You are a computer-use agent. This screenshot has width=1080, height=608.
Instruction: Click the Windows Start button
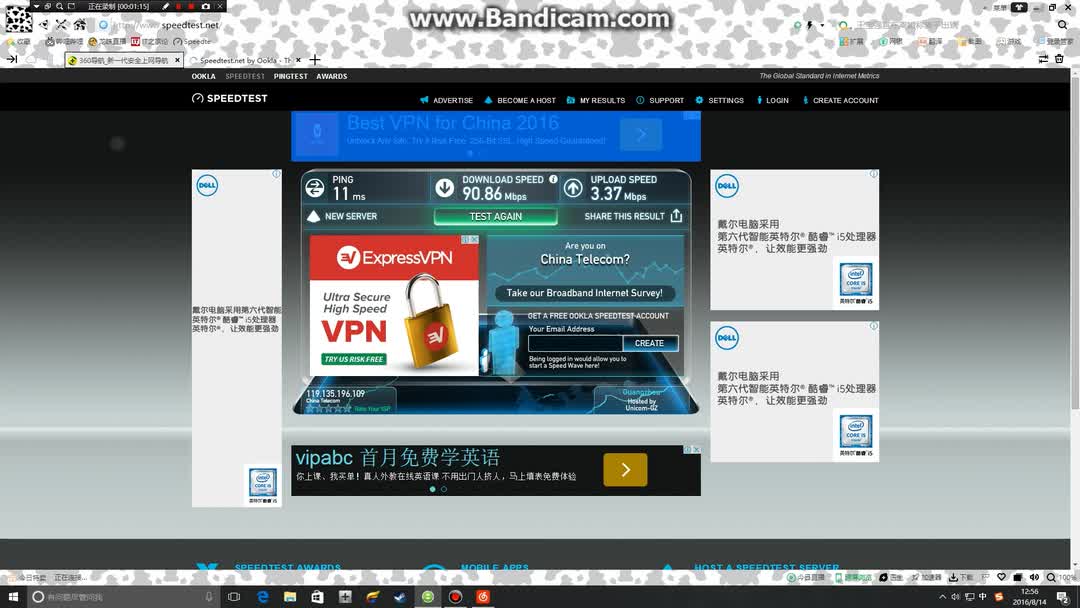coord(12,597)
